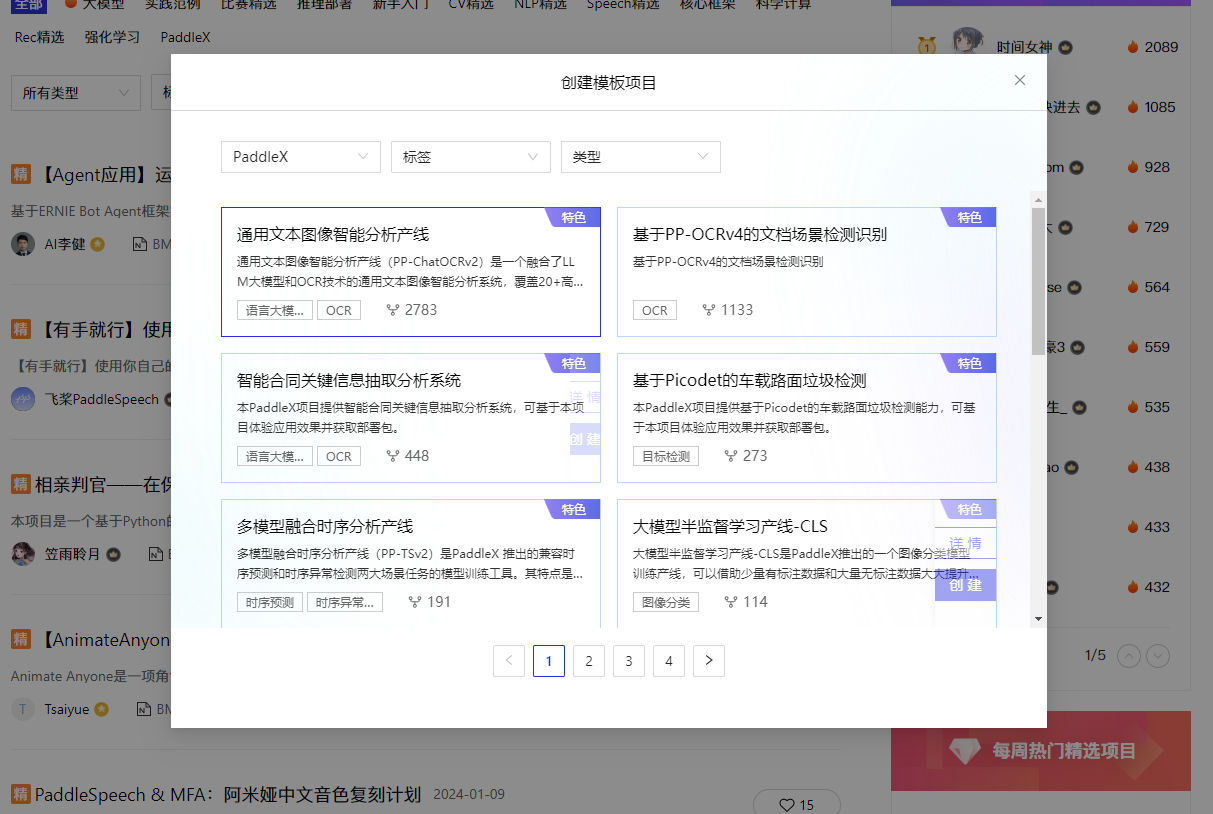Close the 创建模板项目 dialog
The image size is (1213, 814).
tap(1020, 80)
